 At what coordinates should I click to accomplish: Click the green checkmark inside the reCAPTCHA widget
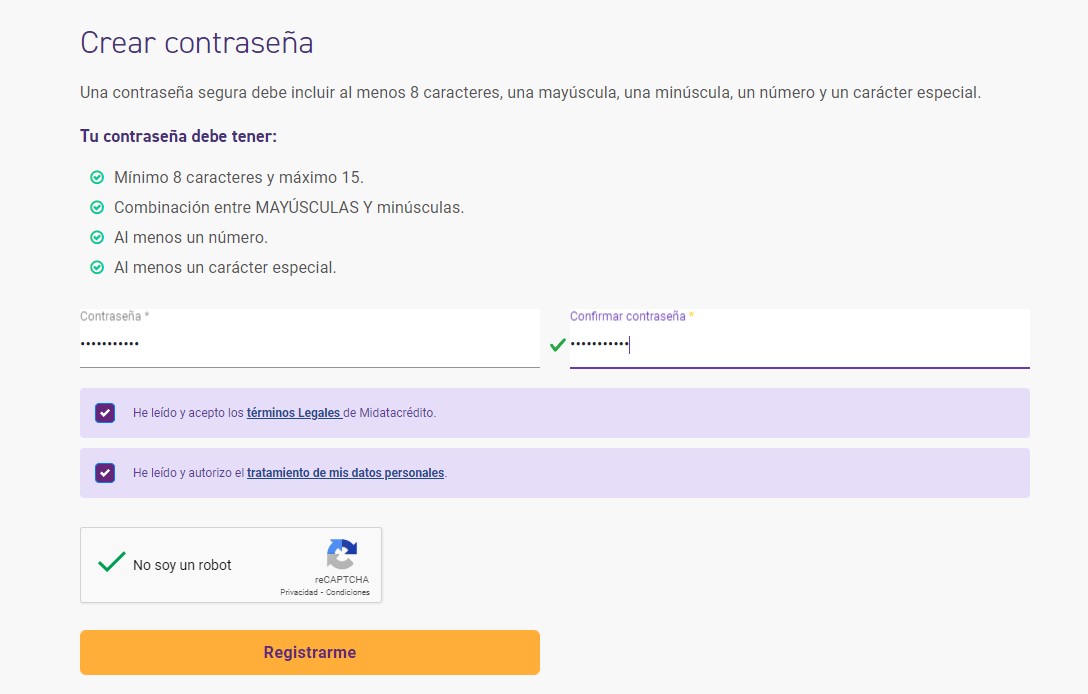coord(111,562)
